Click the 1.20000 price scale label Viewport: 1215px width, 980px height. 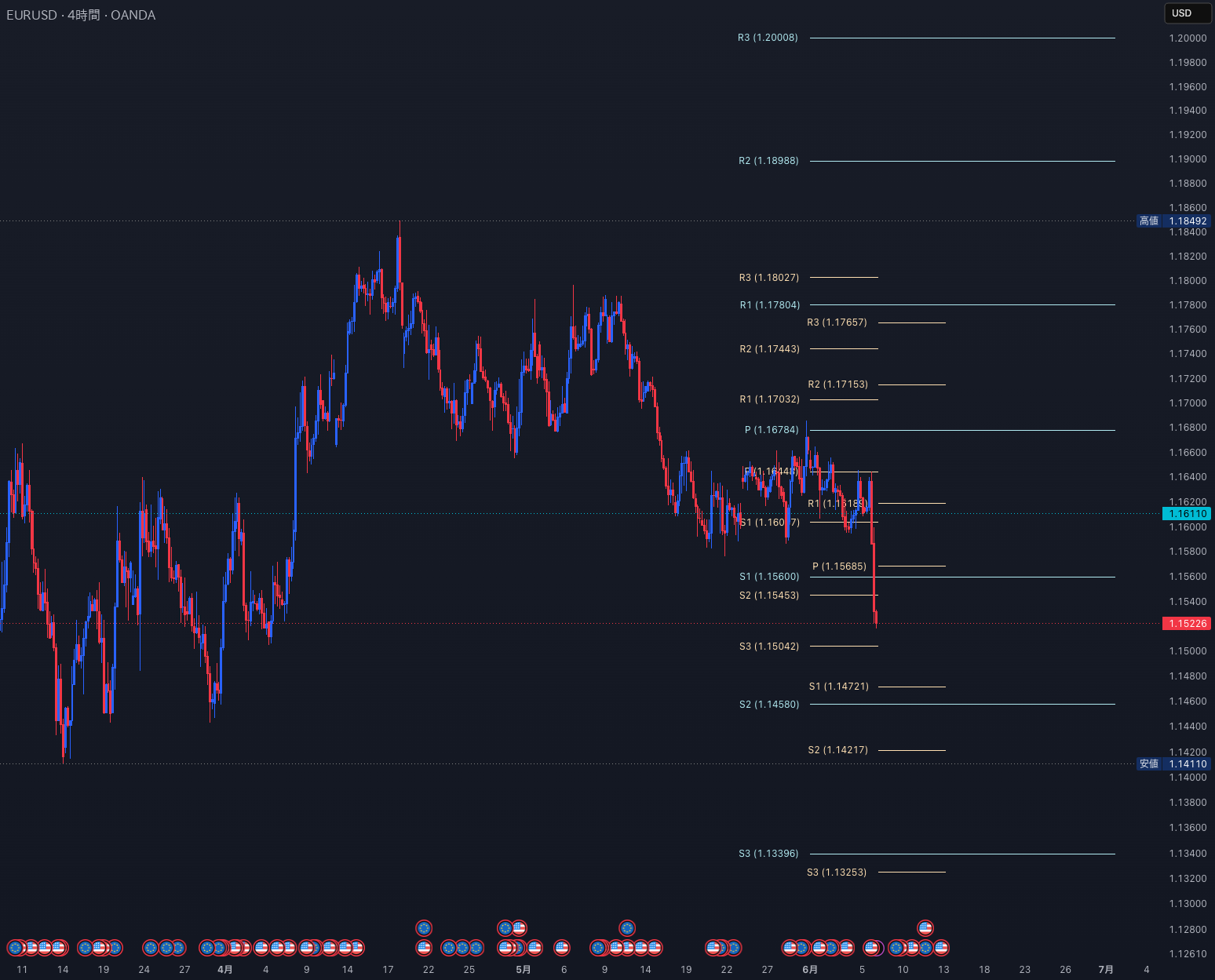1188,38
